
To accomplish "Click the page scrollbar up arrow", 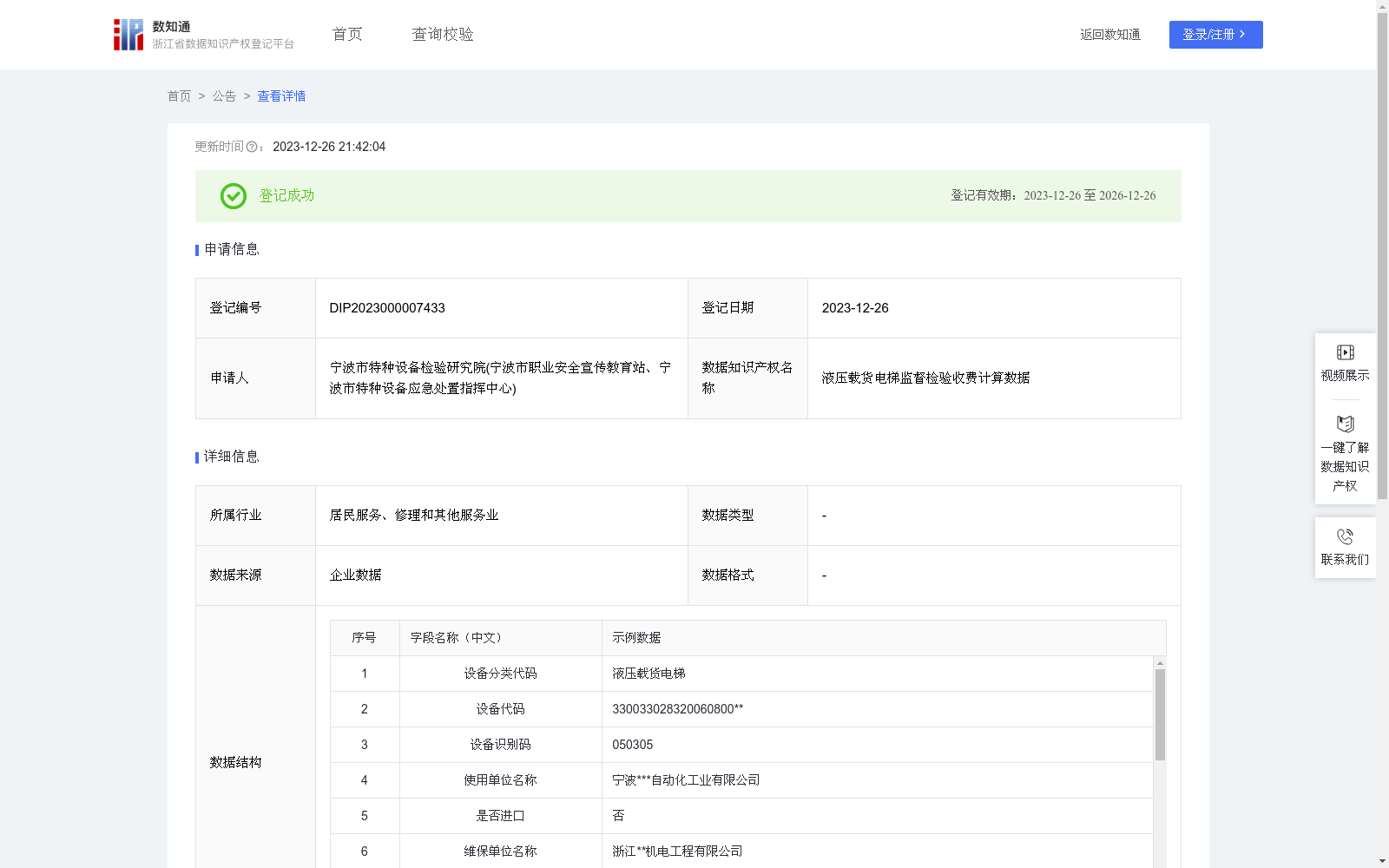I will click(x=1382, y=6).
